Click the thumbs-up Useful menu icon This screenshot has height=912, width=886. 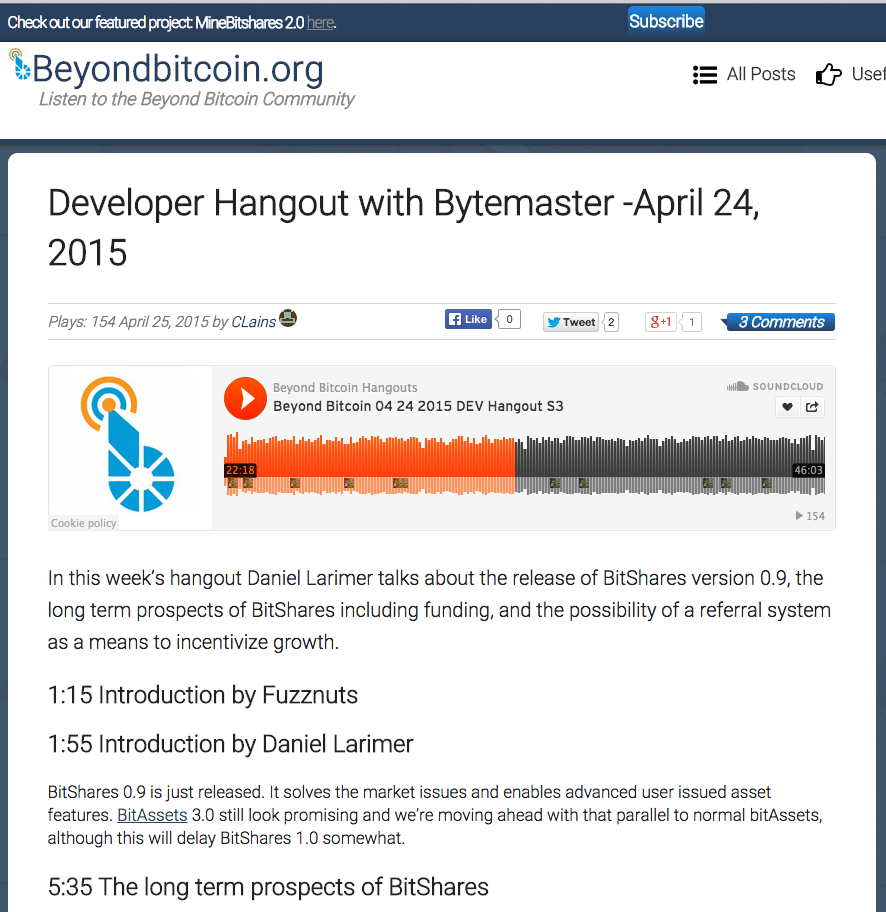point(828,74)
